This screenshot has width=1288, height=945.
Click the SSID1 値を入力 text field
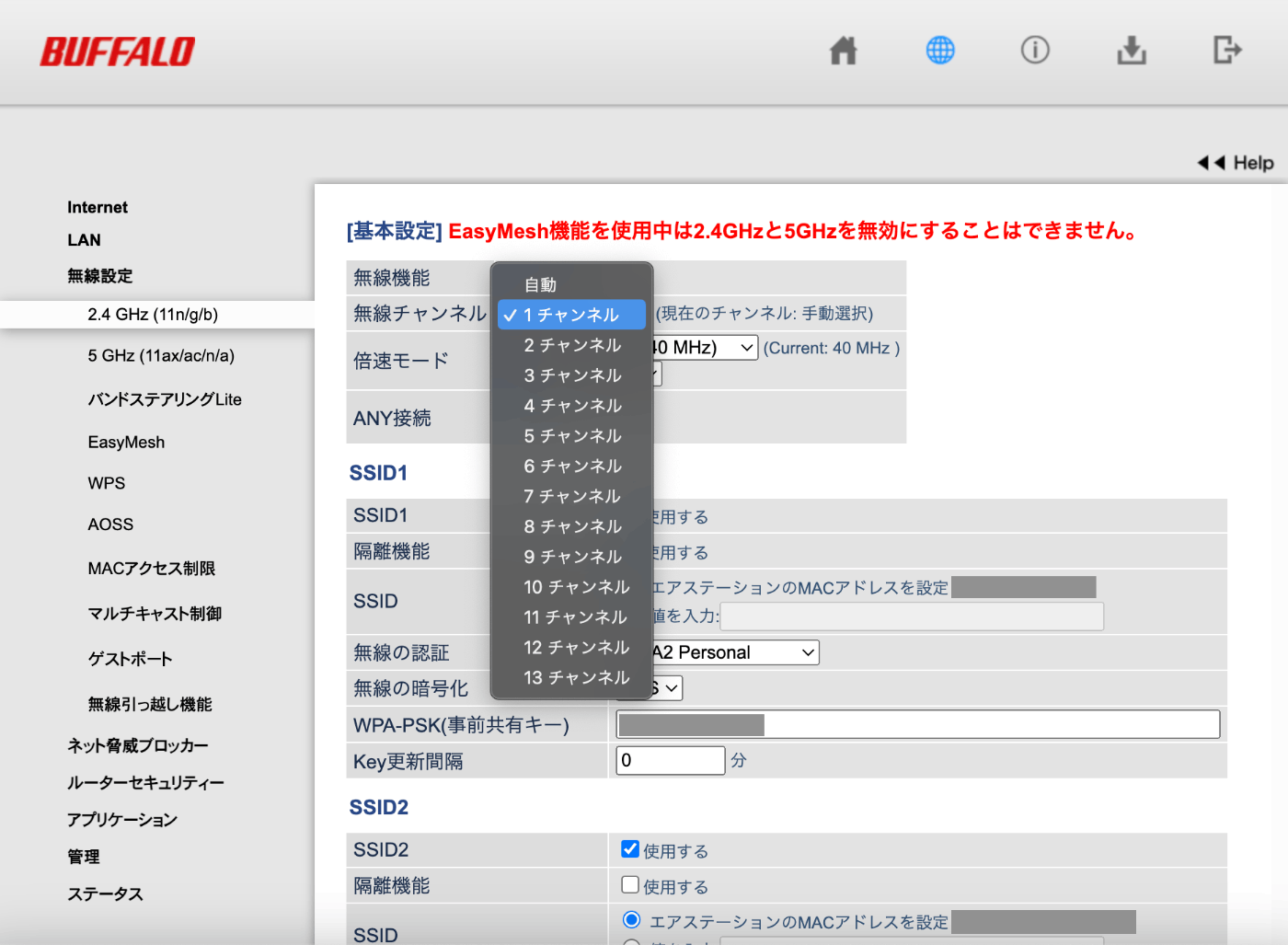point(912,616)
